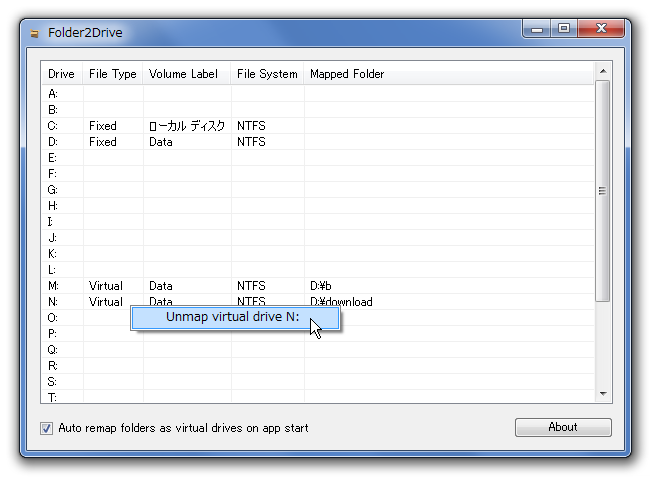The height and width of the screenshot is (479, 654).
Task: Select drive F: row
Action: pyautogui.click(x=318, y=174)
